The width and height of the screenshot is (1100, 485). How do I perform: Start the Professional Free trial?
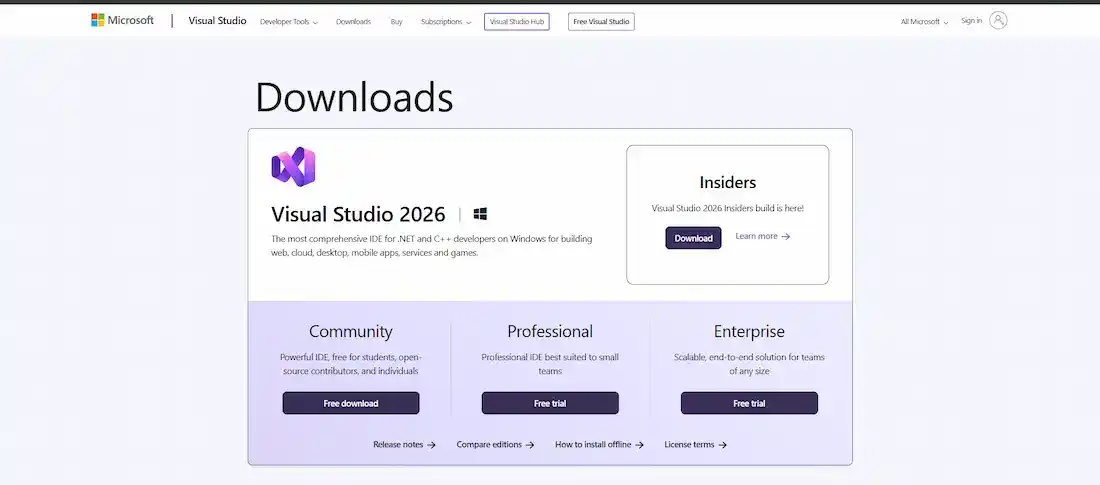point(550,403)
